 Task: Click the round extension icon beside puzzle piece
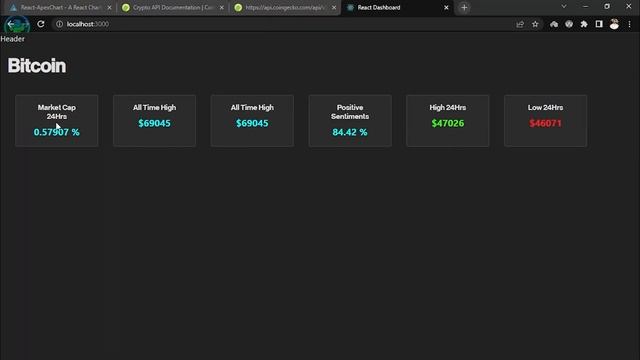(569, 24)
